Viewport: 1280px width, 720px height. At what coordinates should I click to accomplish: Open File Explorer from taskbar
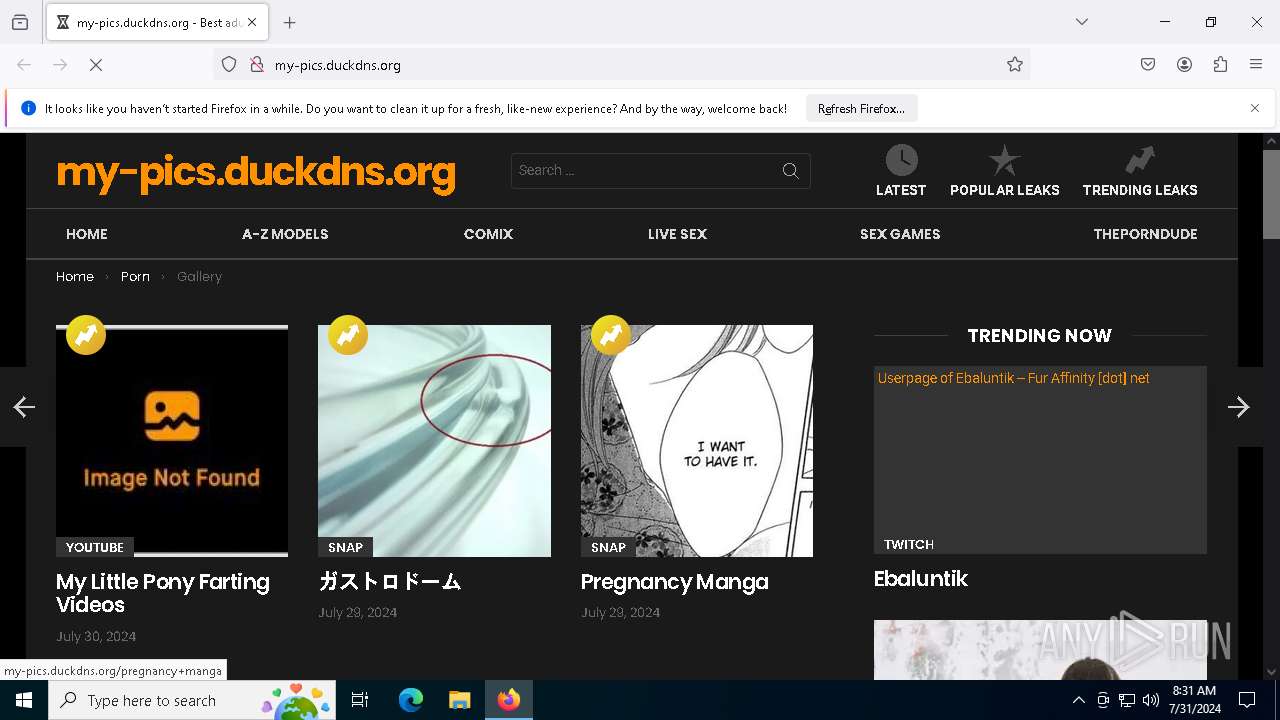tap(459, 700)
